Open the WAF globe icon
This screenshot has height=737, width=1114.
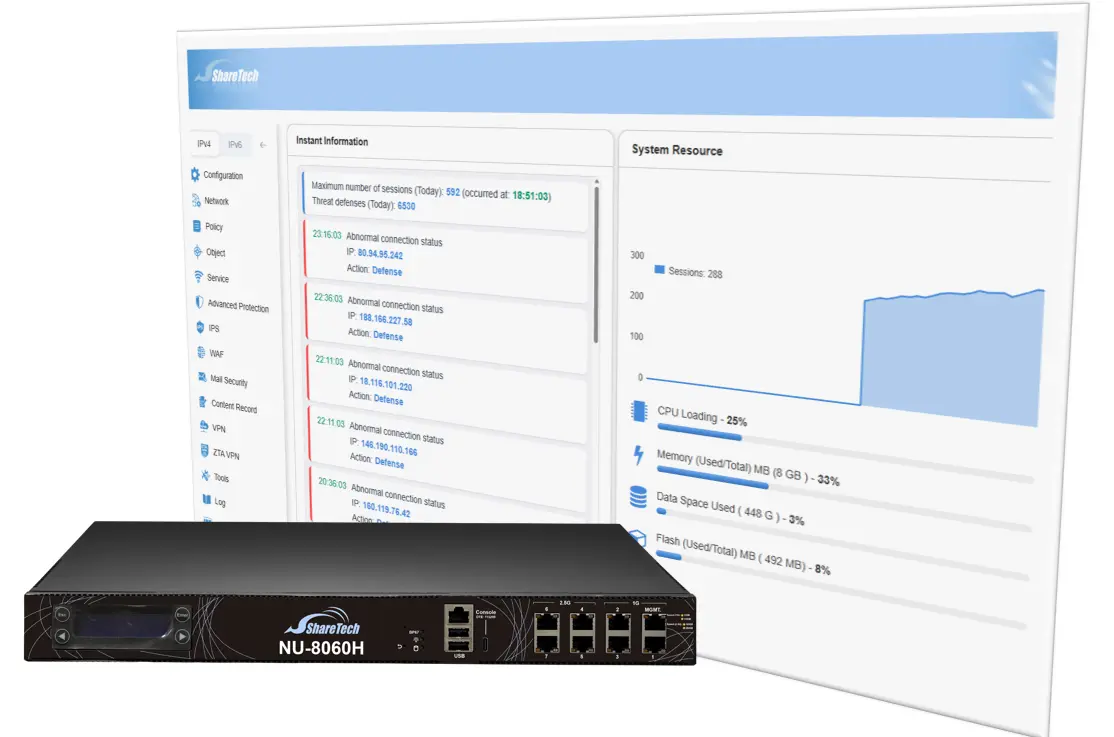tap(201, 352)
